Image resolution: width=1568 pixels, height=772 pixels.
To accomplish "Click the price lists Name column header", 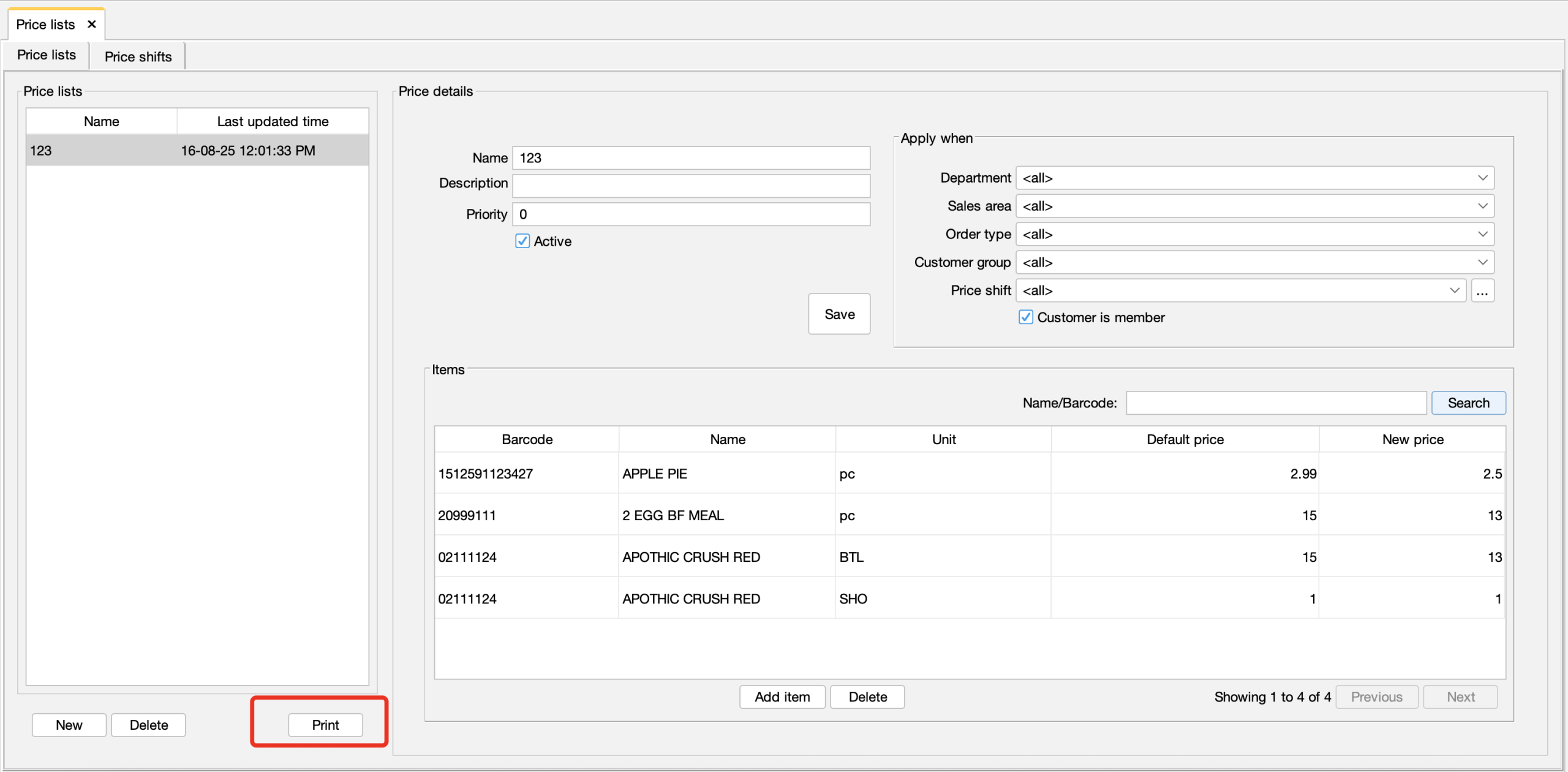I will point(102,121).
